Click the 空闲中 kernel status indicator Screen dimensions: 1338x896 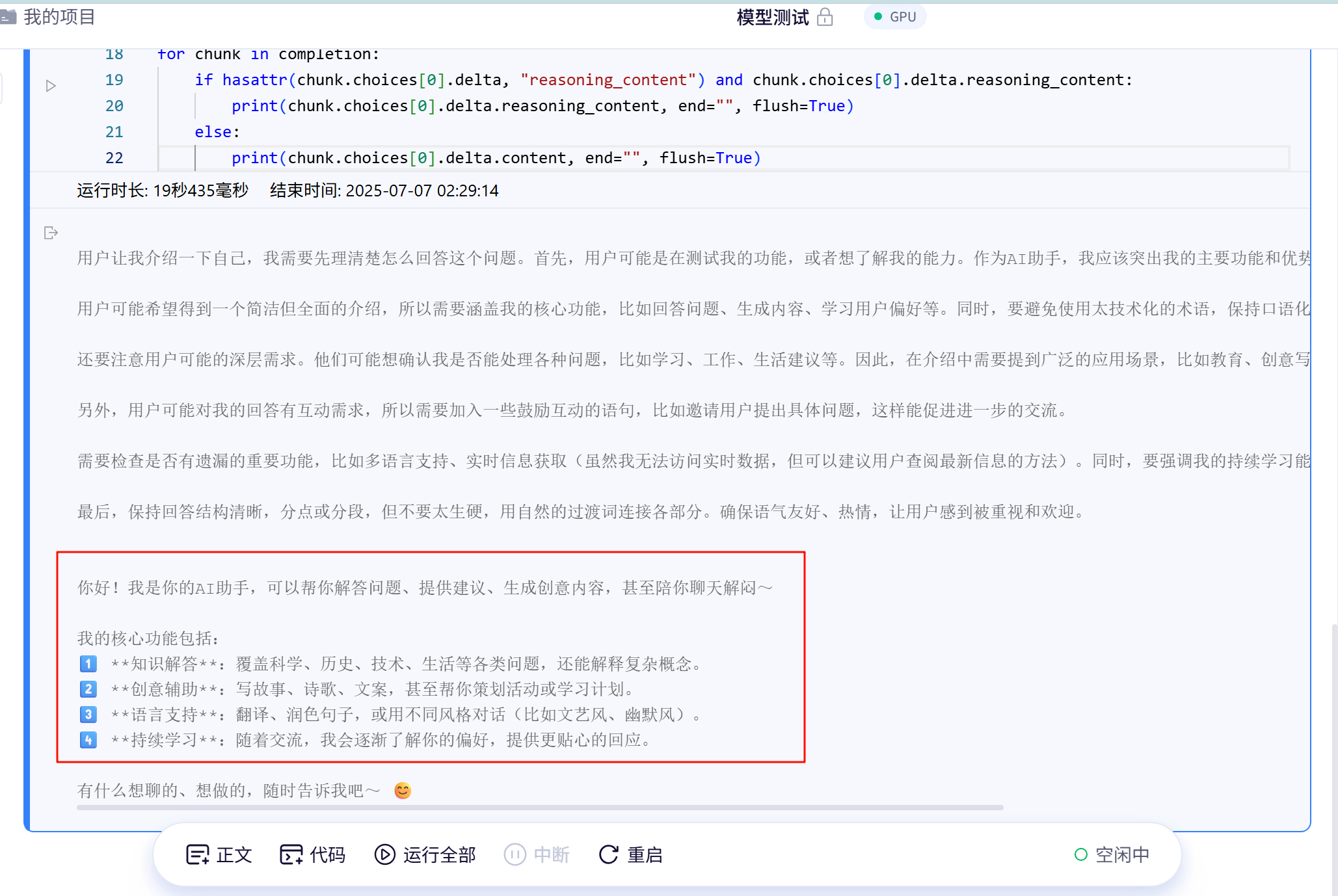click(x=1112, y=854)
